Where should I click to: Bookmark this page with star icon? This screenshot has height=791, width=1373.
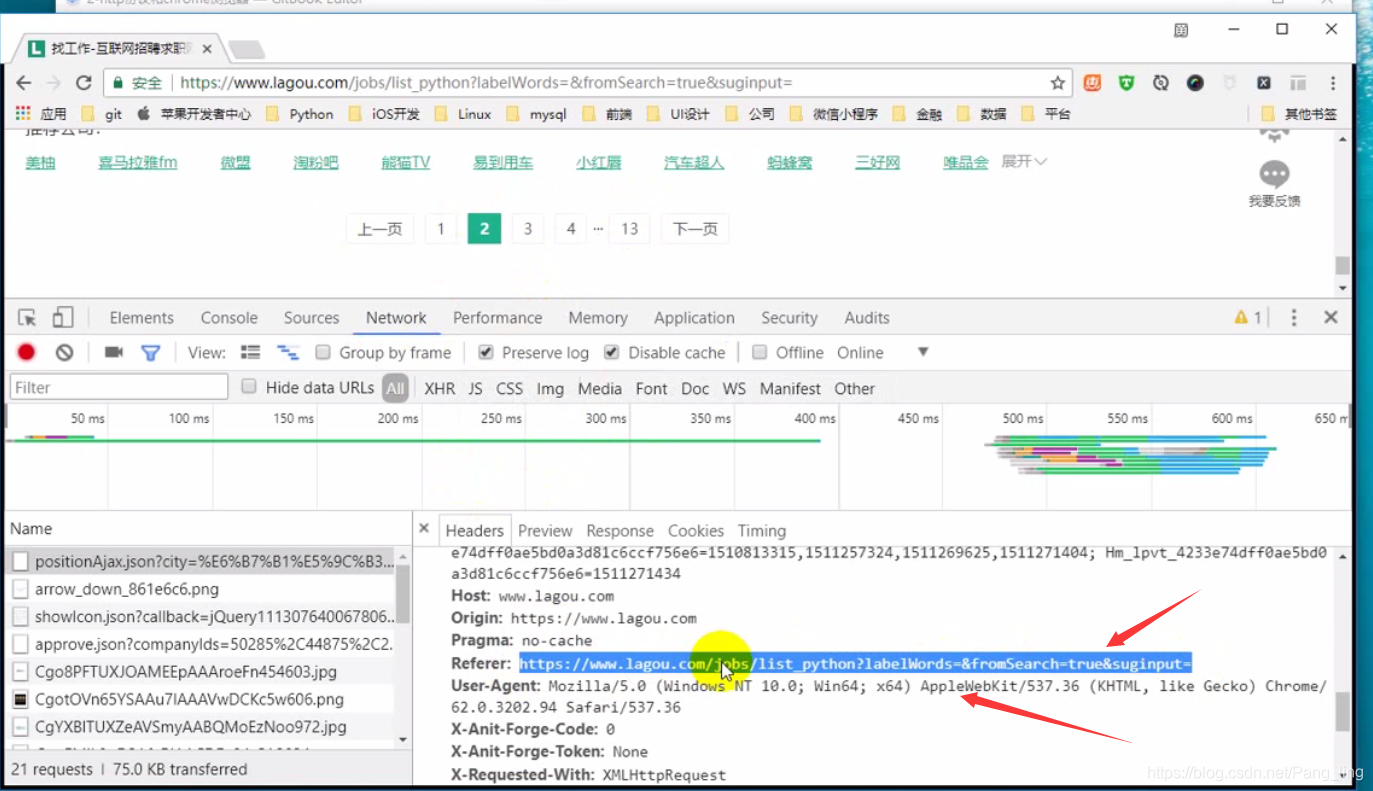[1057, 83]
